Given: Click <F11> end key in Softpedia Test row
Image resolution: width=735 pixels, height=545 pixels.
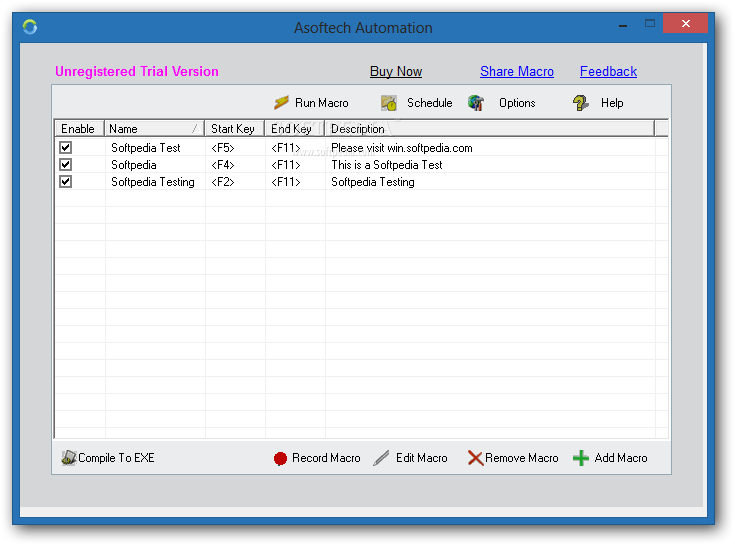Looking at the screenshot, I should click(285, 148).
